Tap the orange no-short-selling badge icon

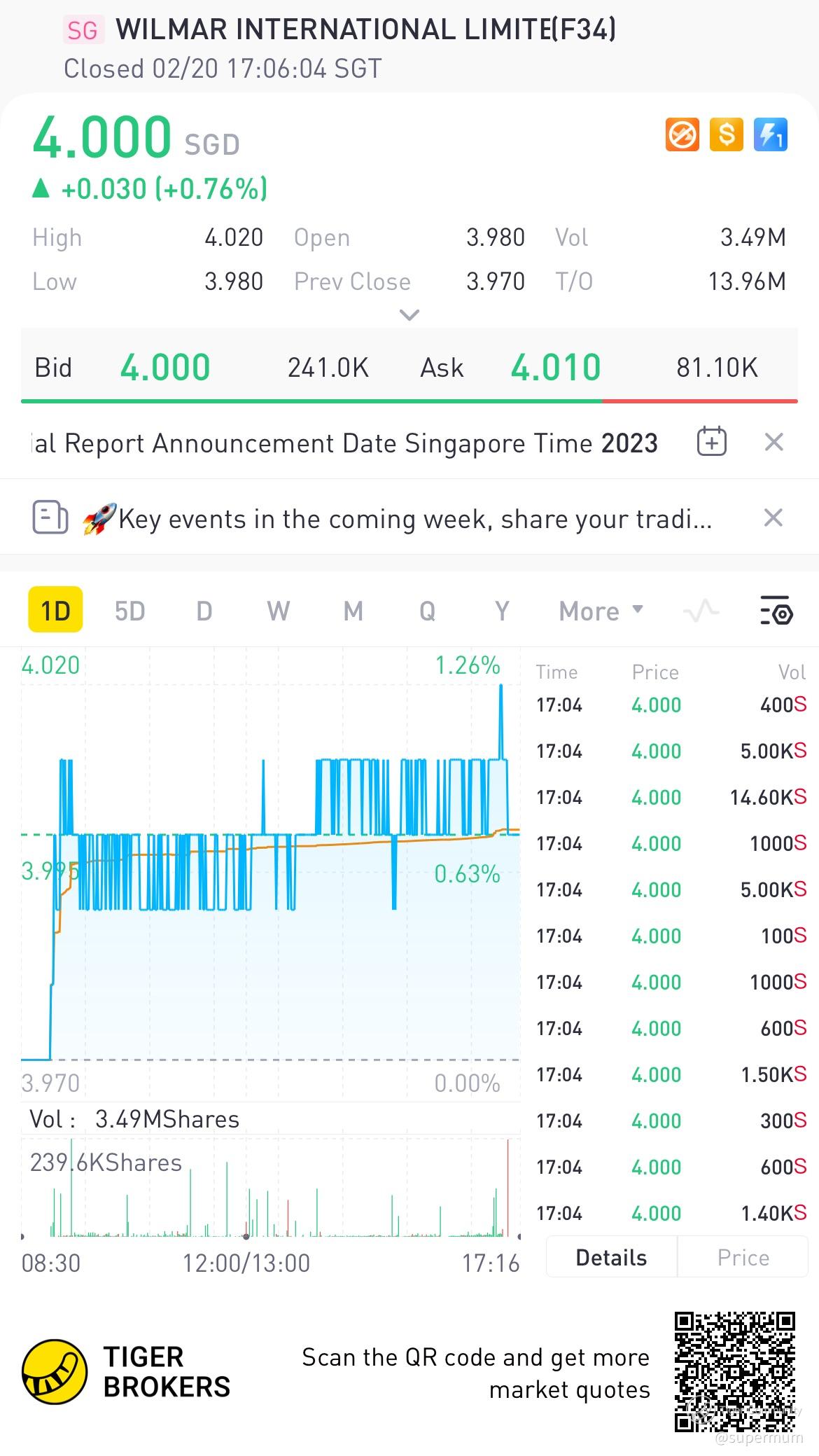(682, 134)
